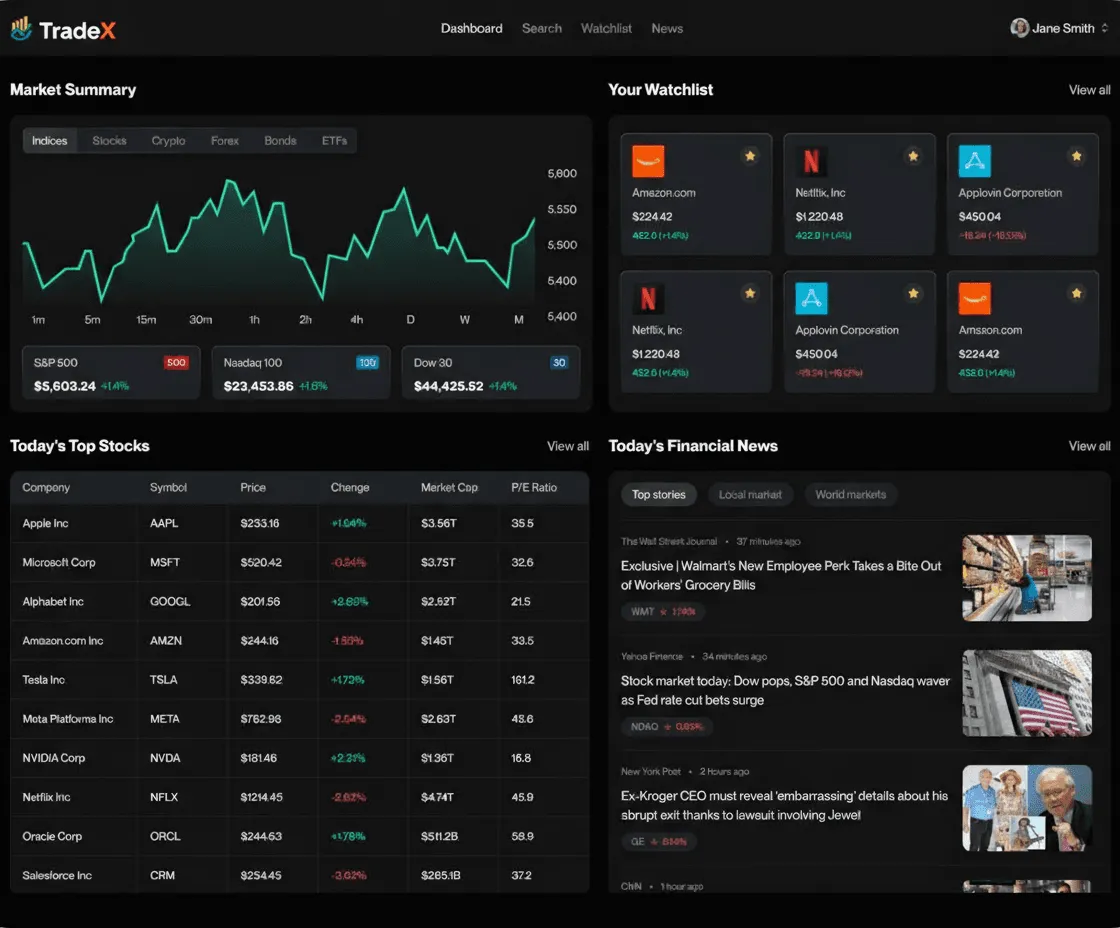Screen dimensions: 1120x928
Task: Click the Applovin logo in bottom watchlist row
Action: [811, 299]
